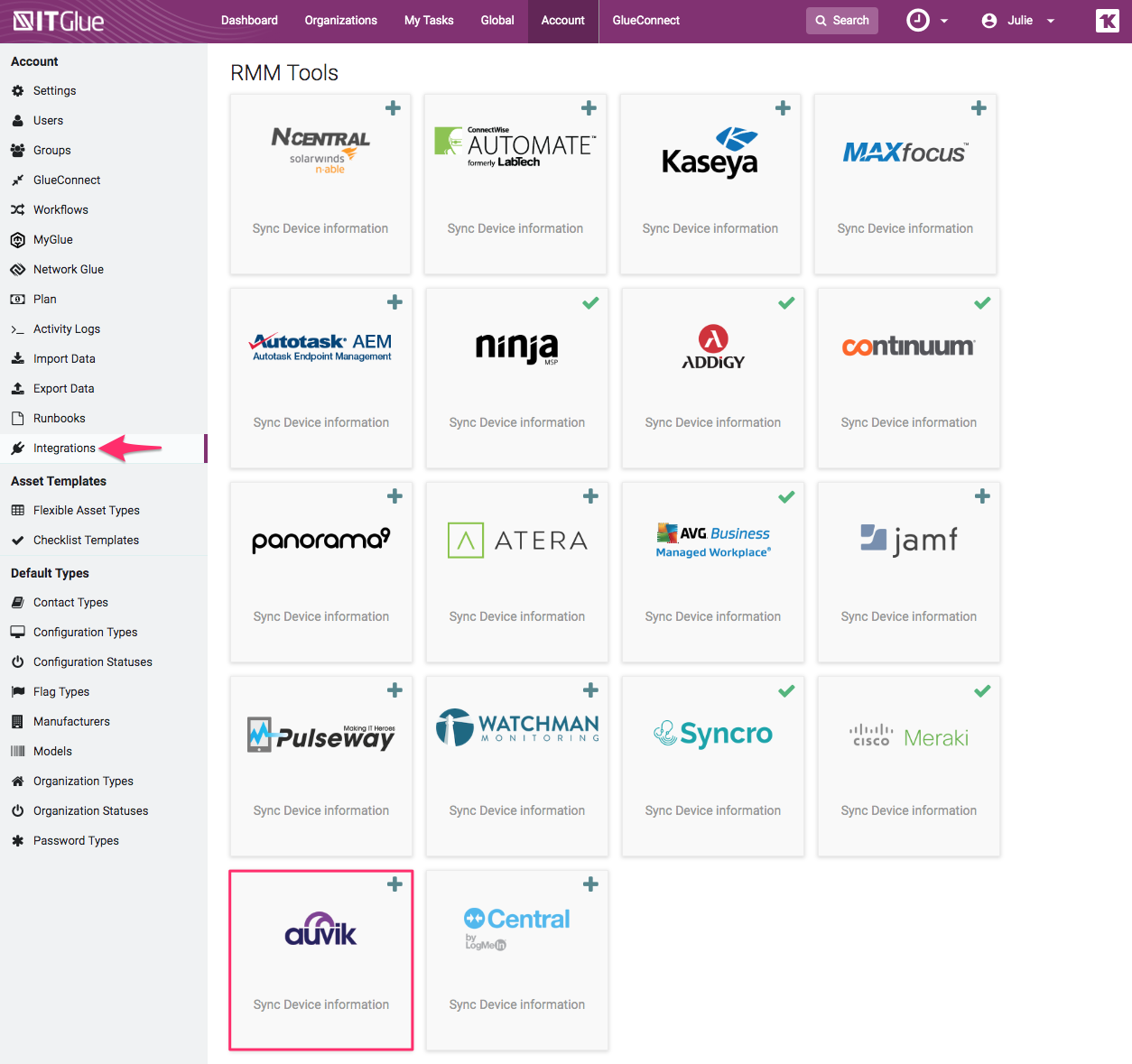Open the MyGlue sidebar section
This screenshot has width=1132, height=1064.
(51, 239)
